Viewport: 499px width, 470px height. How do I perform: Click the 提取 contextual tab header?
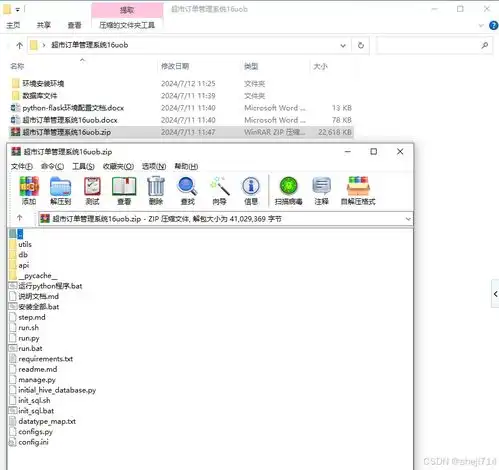tap(127, 10)
